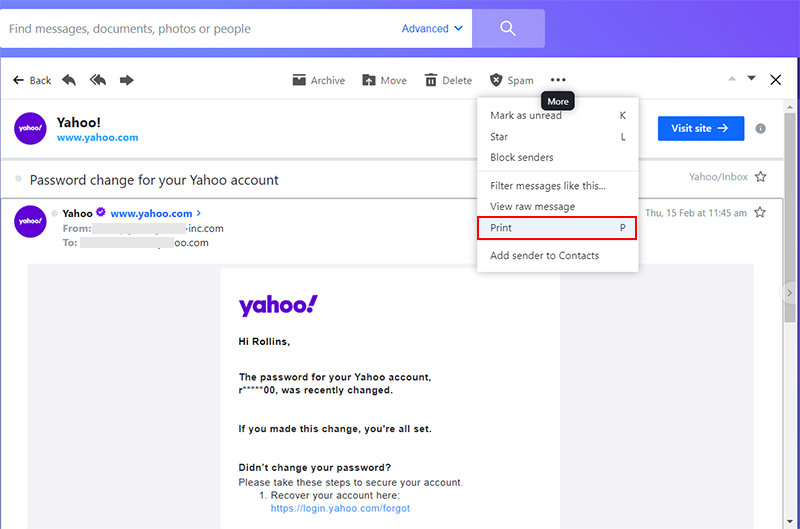
Task: Delete the email with the trash icon
Action: (448, 80)
